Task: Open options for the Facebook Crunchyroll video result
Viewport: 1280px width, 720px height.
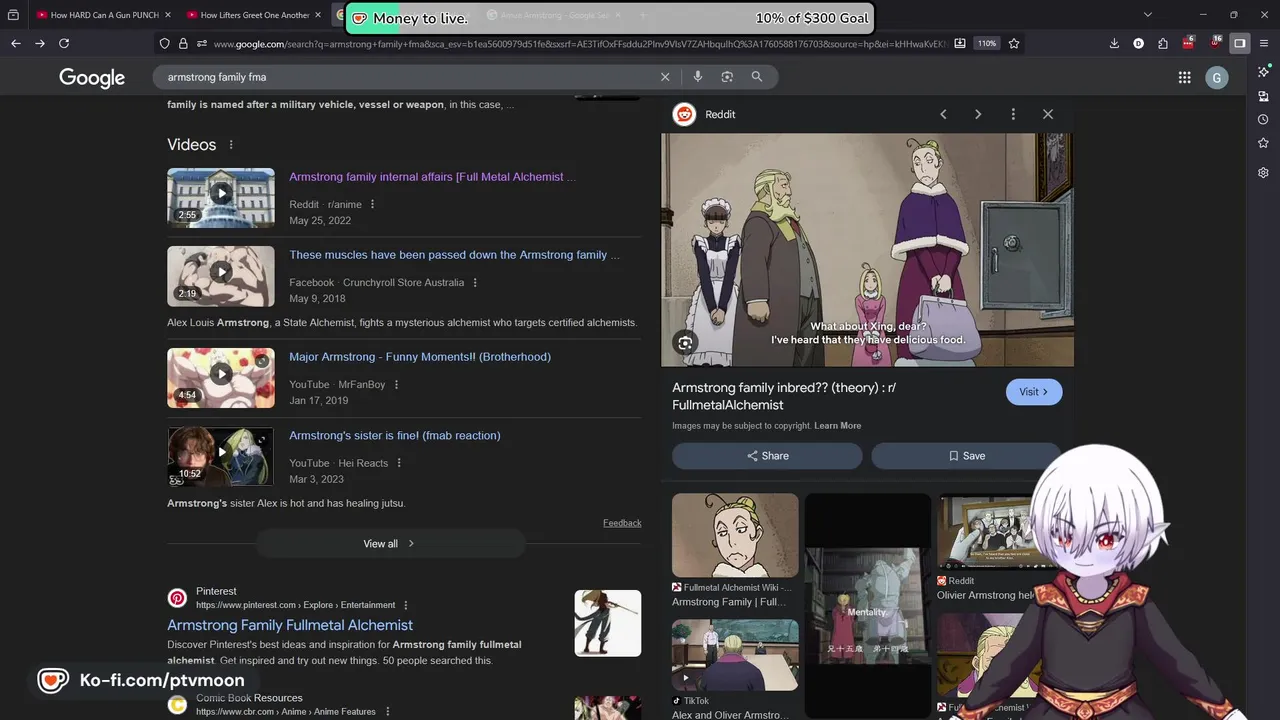Action: tap(475, 283)
